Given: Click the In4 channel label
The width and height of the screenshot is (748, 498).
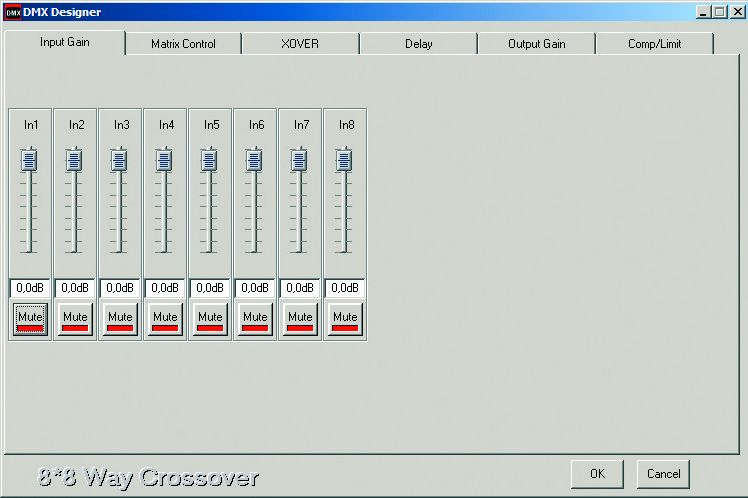Looking at the screenshot, I should (166, 125).
